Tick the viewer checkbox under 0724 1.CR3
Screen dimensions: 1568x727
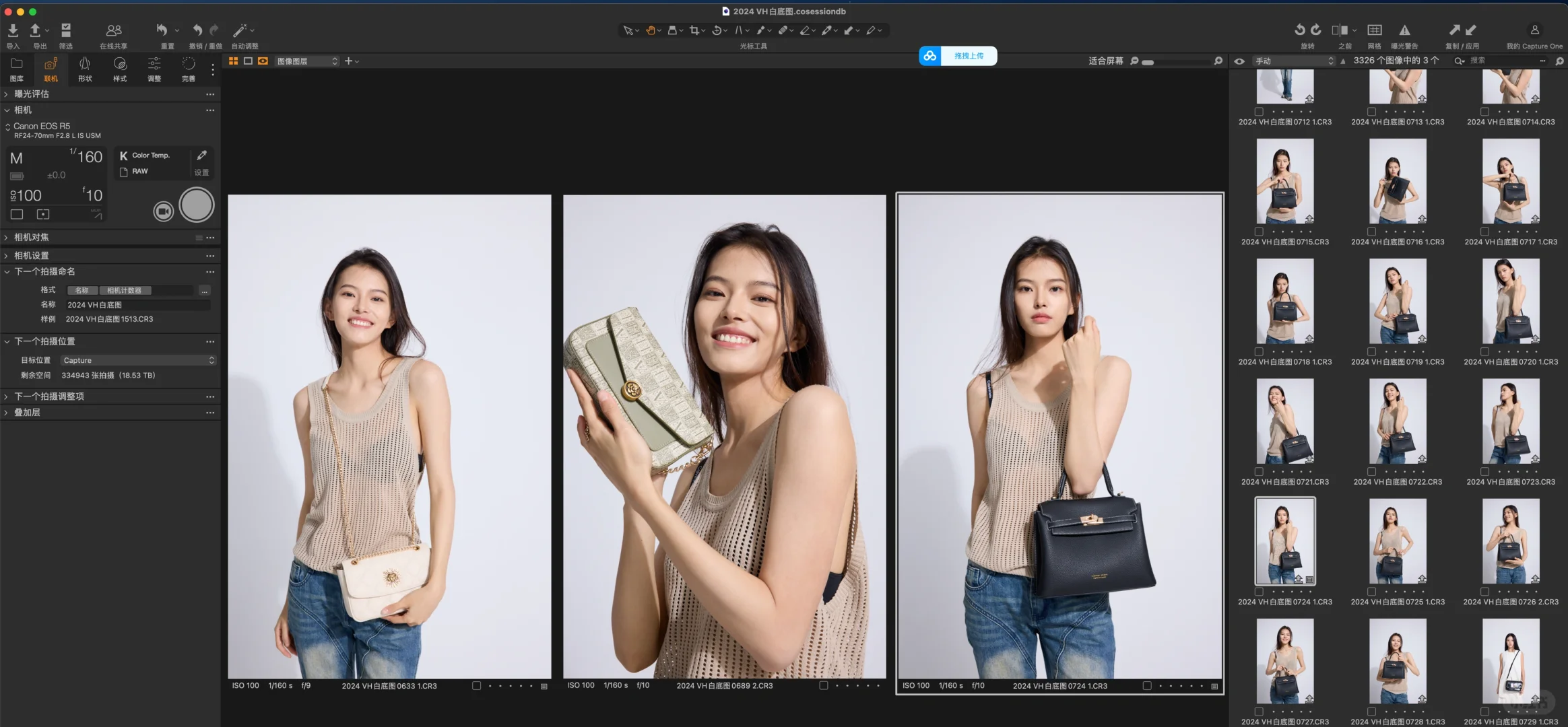[x=1147, y=686]
